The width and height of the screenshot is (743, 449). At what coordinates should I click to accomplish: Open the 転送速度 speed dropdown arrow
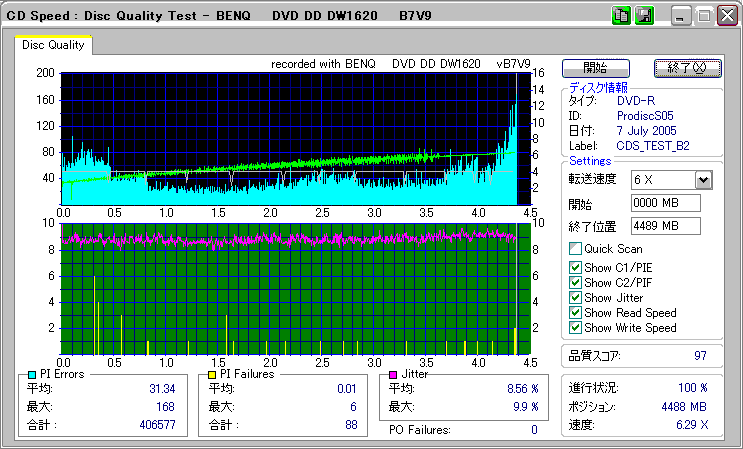coord(704,180)
